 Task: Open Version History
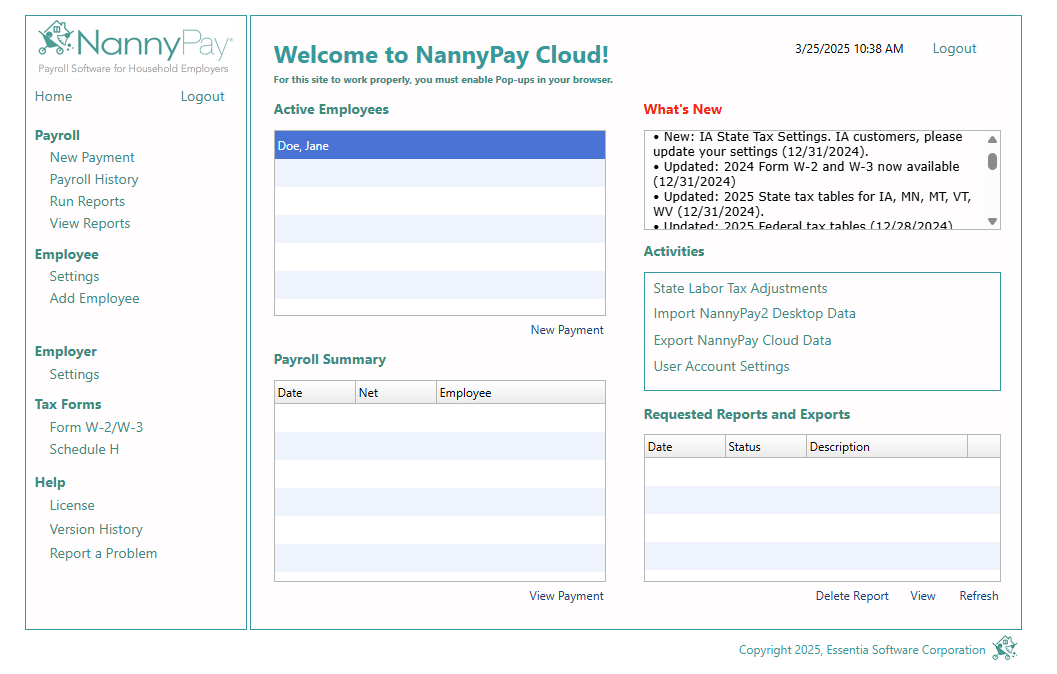coord(96,529)
